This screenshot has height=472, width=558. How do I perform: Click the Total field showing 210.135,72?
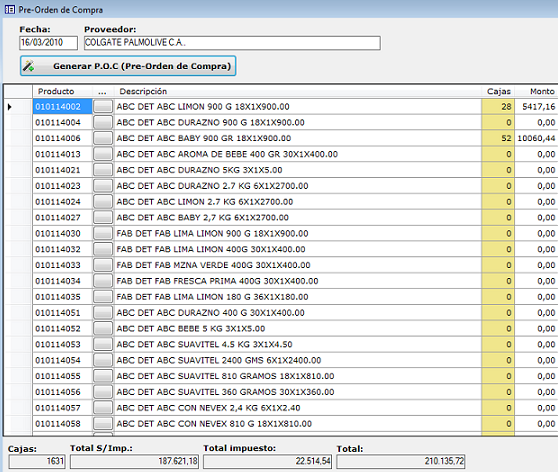coord(401,461)
